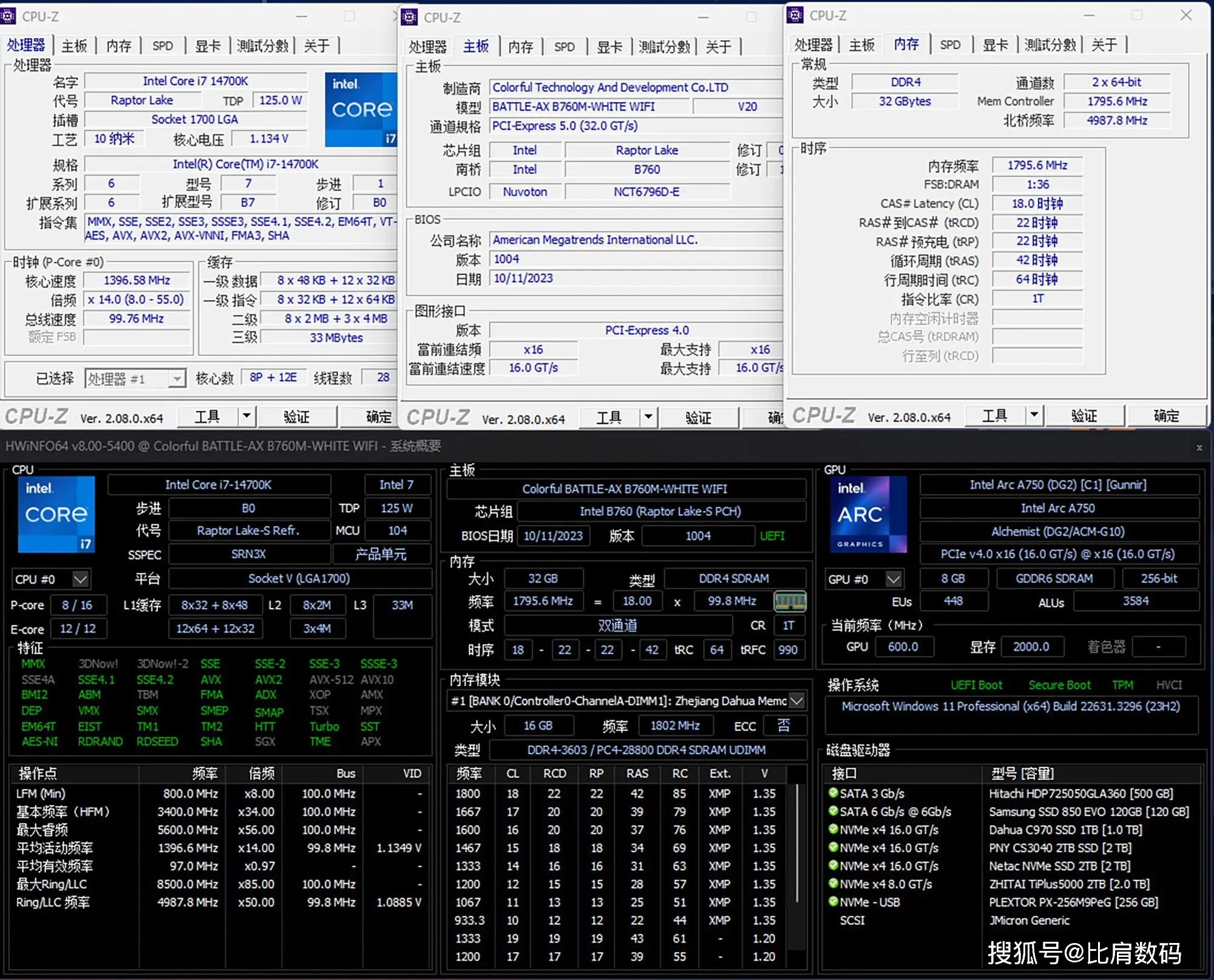
Task: Open 显卡 tab in the right CPU-Z window
Action: [995, 45]
